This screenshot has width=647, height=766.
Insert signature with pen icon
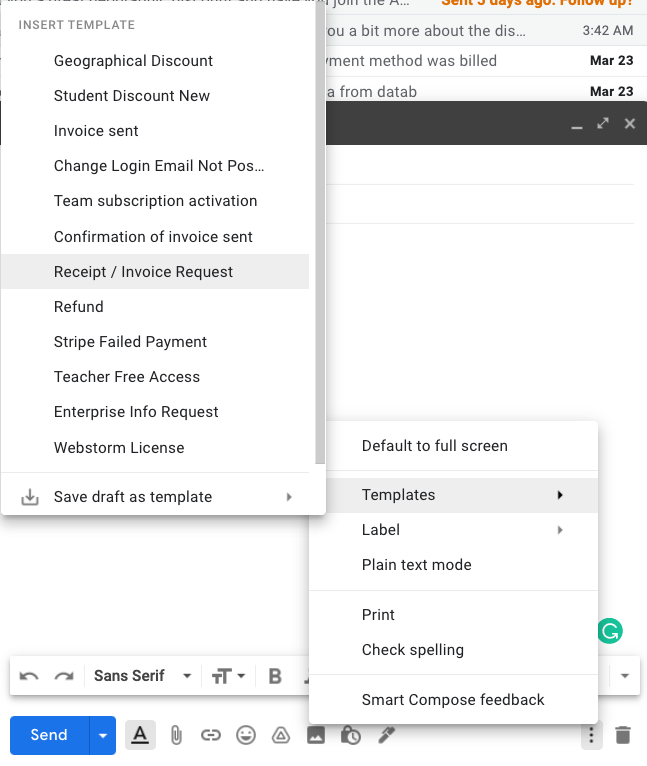point(386,735)
